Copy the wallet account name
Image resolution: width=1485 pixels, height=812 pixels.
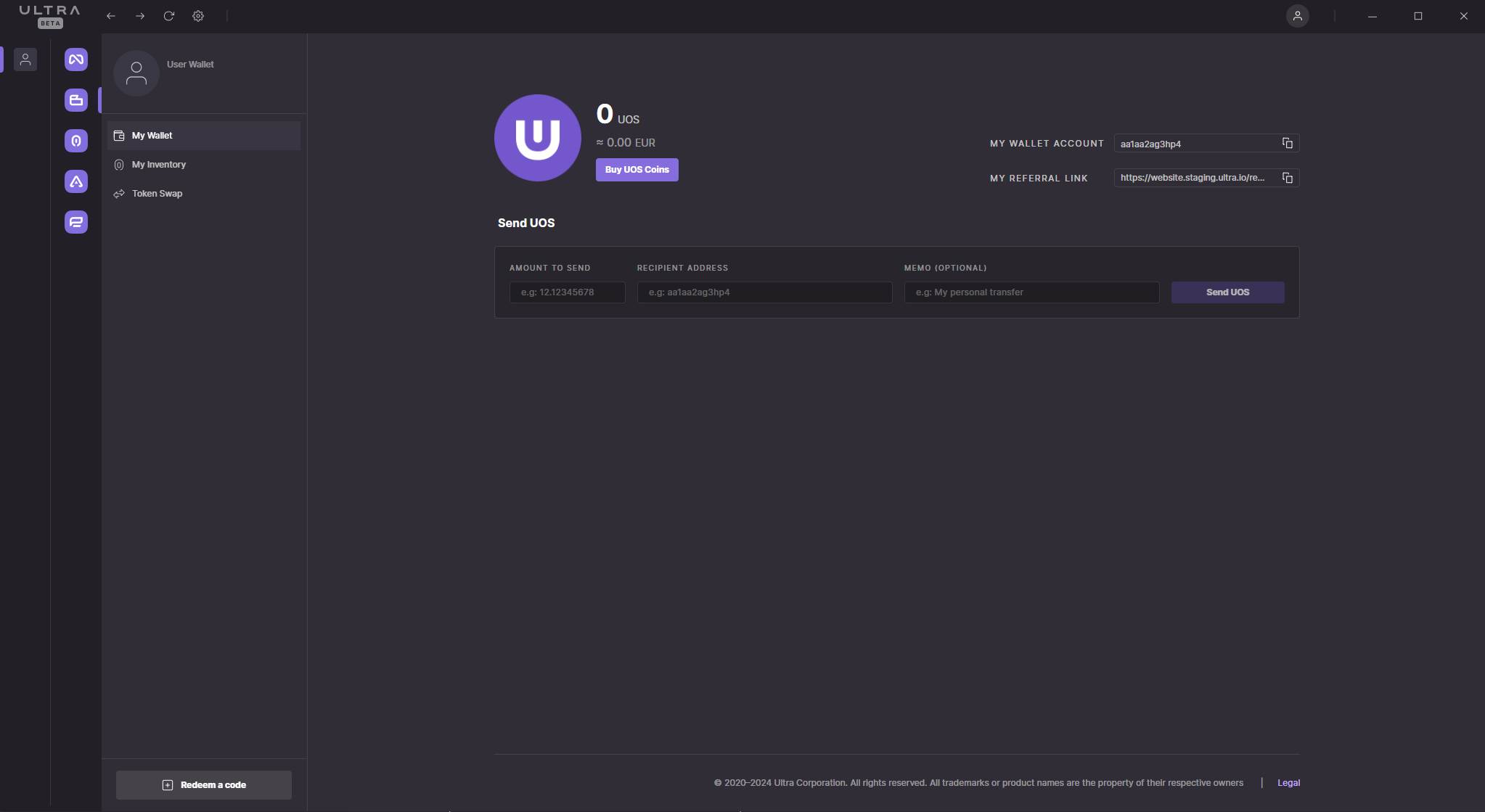pyautogui.click(x=1287, y=143)
